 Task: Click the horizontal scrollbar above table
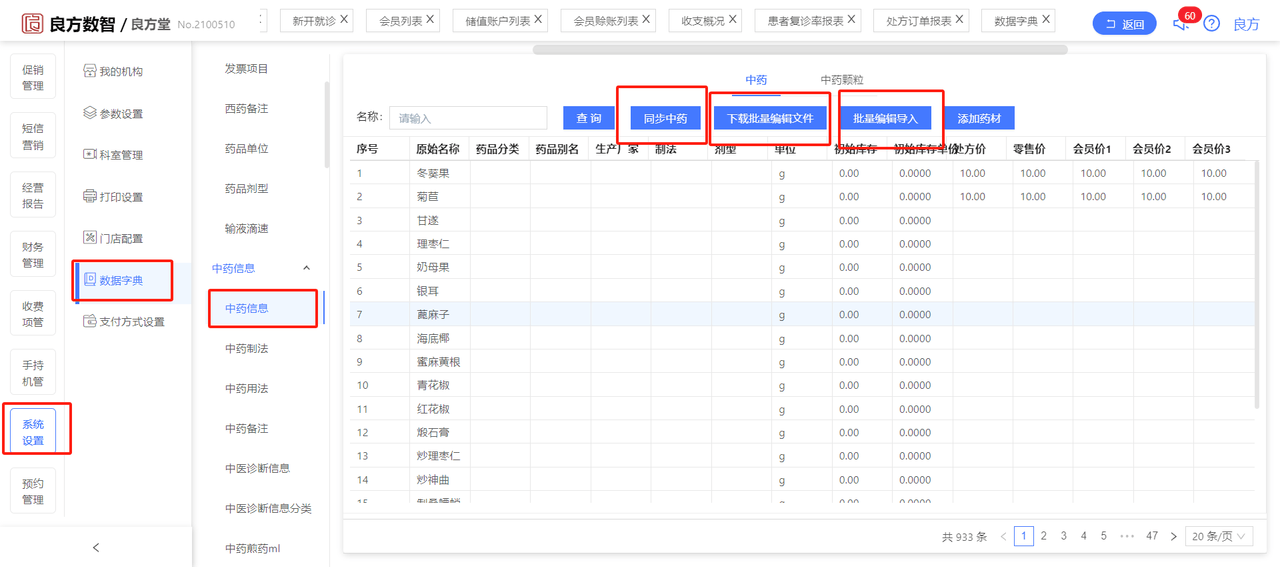[800, 49]
